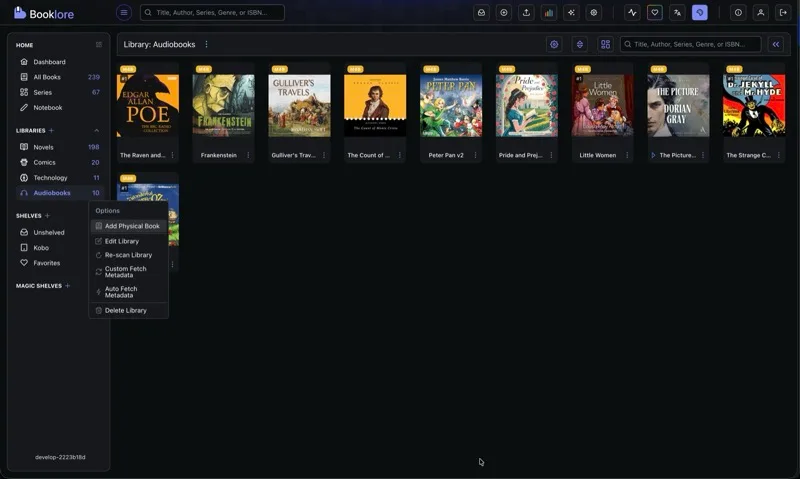Open The Picture of Dorian Gray cover
This screenshot has height=479, width=800.
click(678, 106)
